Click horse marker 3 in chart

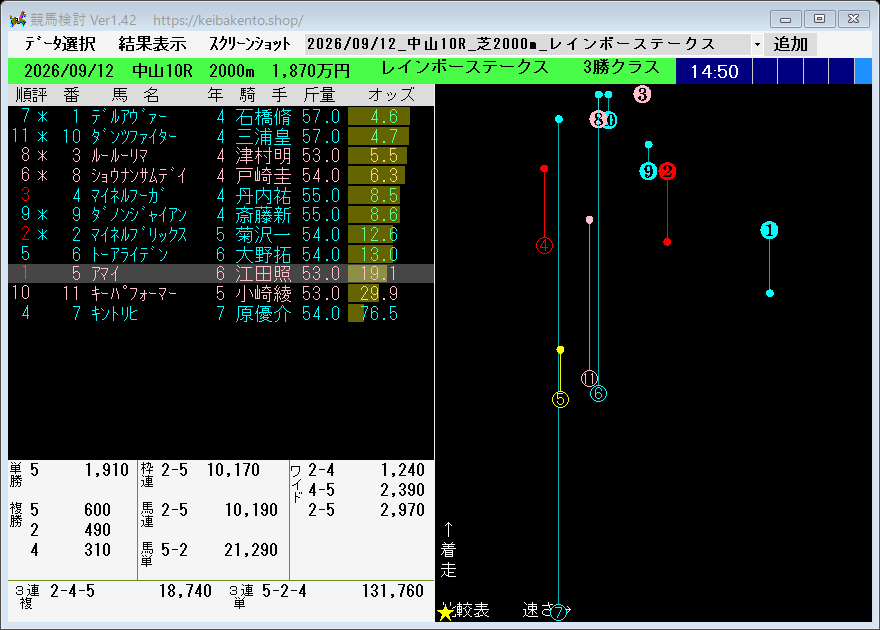(x=642, y=94)
